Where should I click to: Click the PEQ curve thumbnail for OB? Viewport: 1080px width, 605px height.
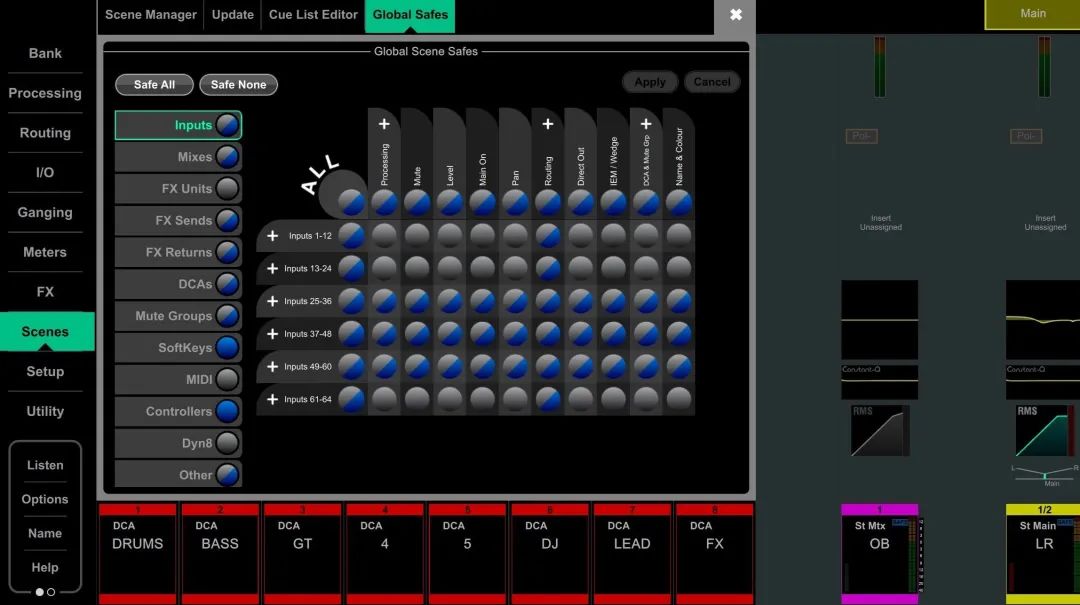tap(879, 320)
